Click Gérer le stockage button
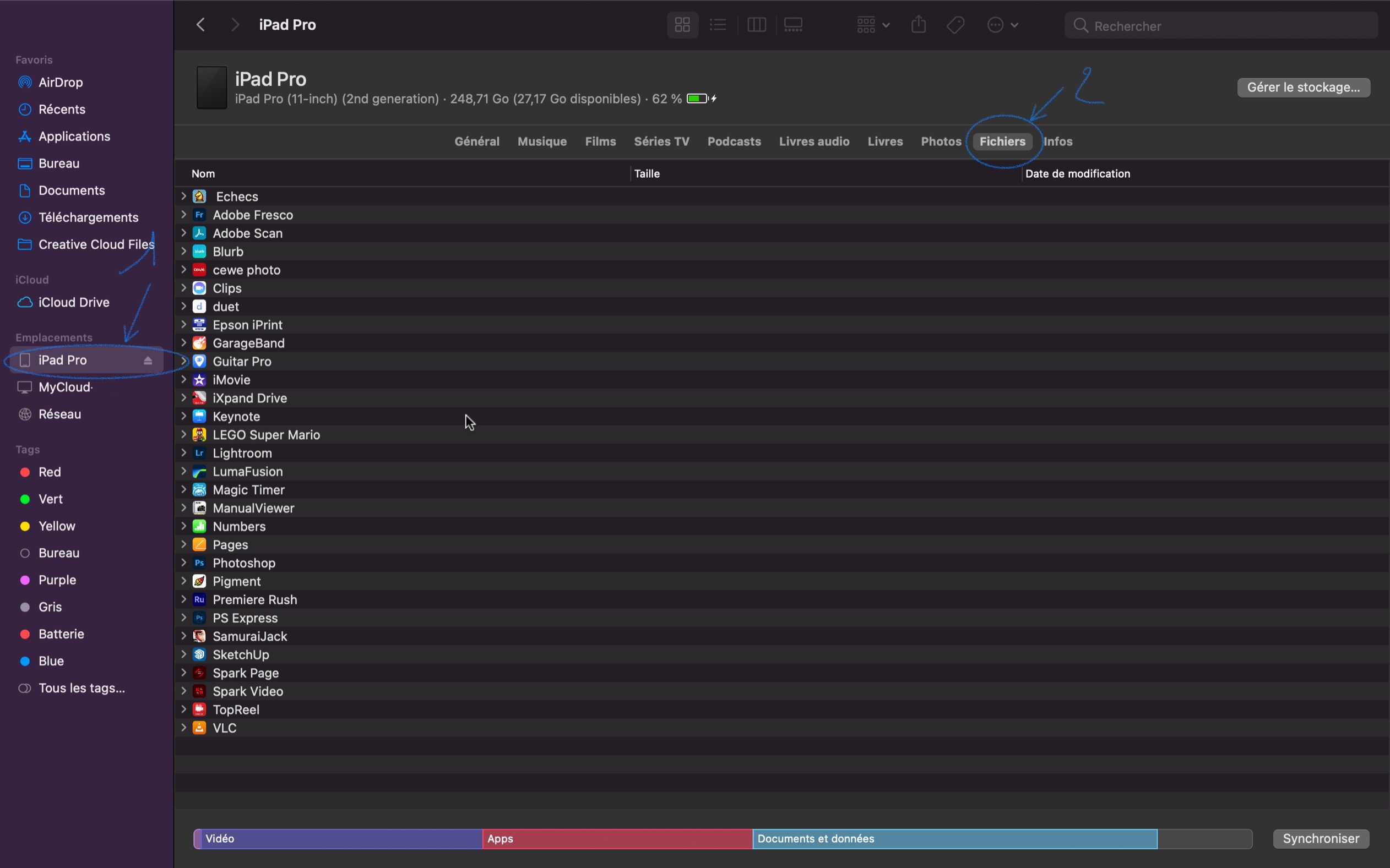Viewport: 1390px width, 868px height. (x=1304, y=88)
